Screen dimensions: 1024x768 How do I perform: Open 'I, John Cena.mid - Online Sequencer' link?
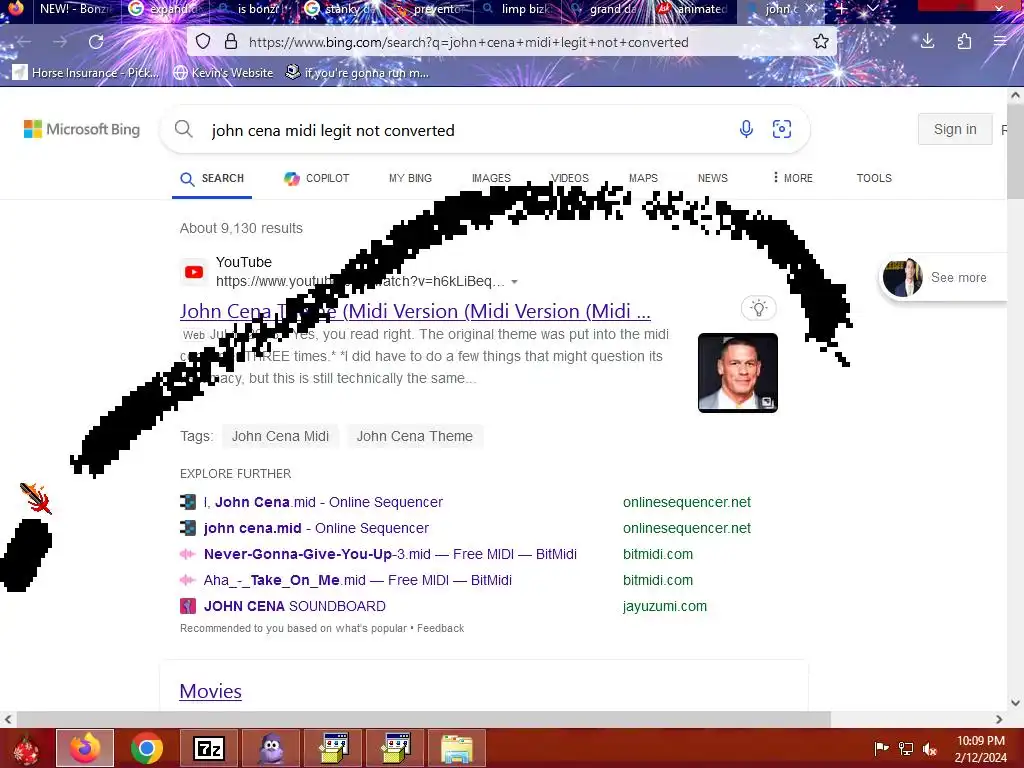click(323, 502)
